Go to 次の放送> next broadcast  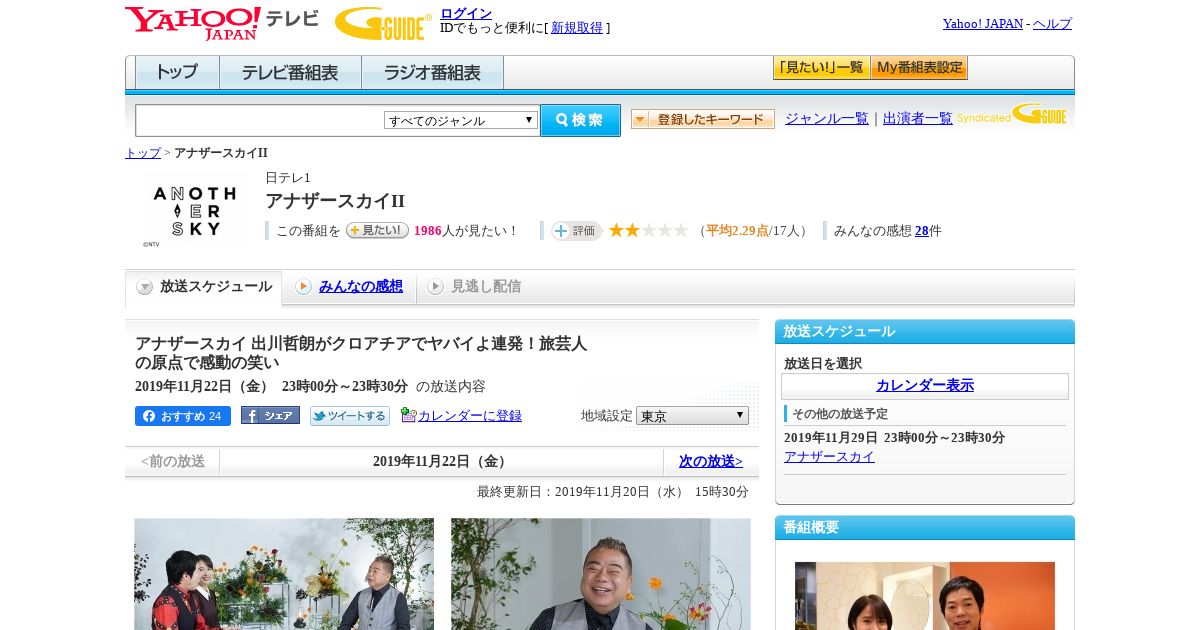[x=711, y=462]
